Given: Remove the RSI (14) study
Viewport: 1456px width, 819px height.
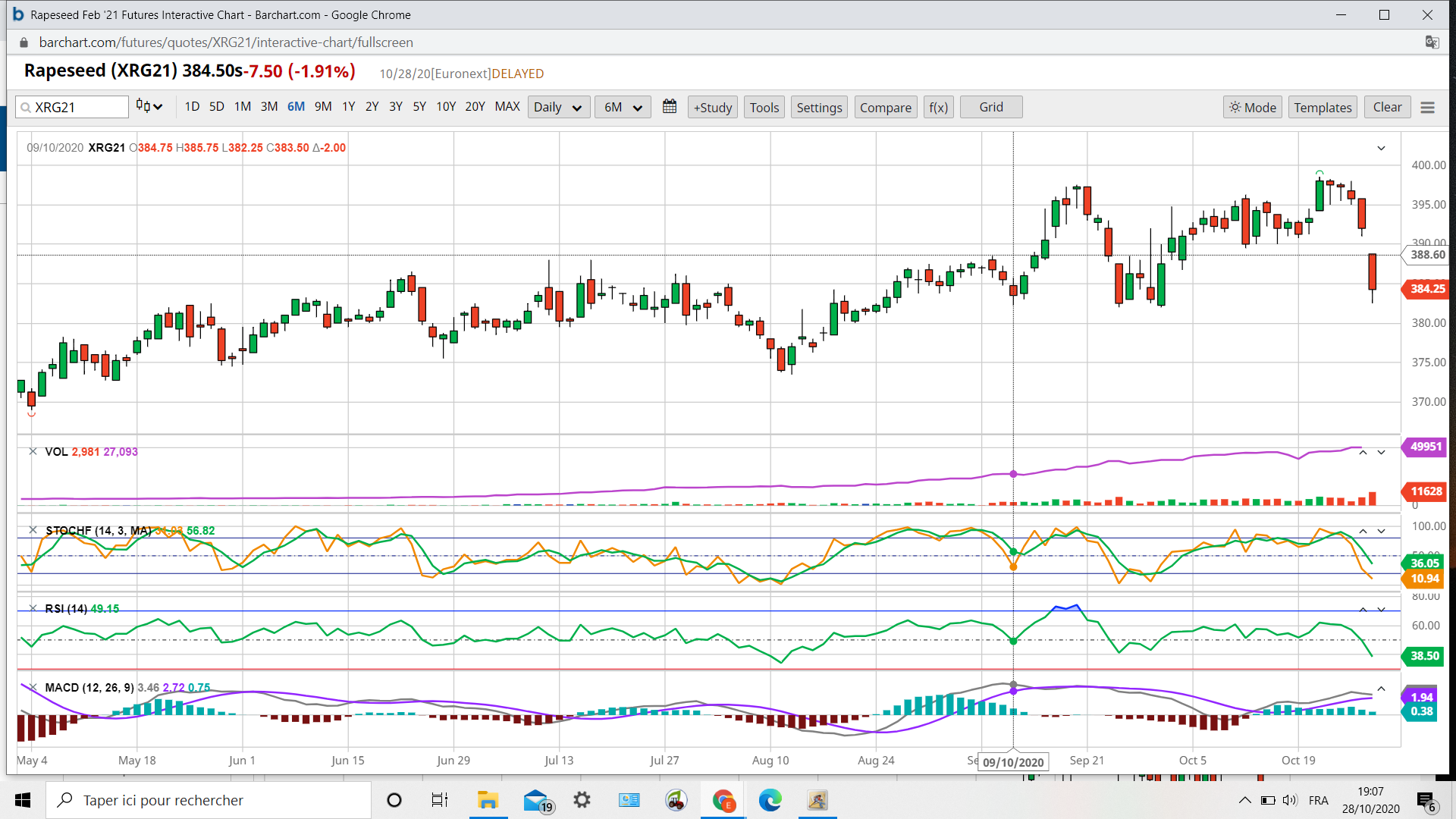Looking at the screenshot, I should tap(33, 608).
